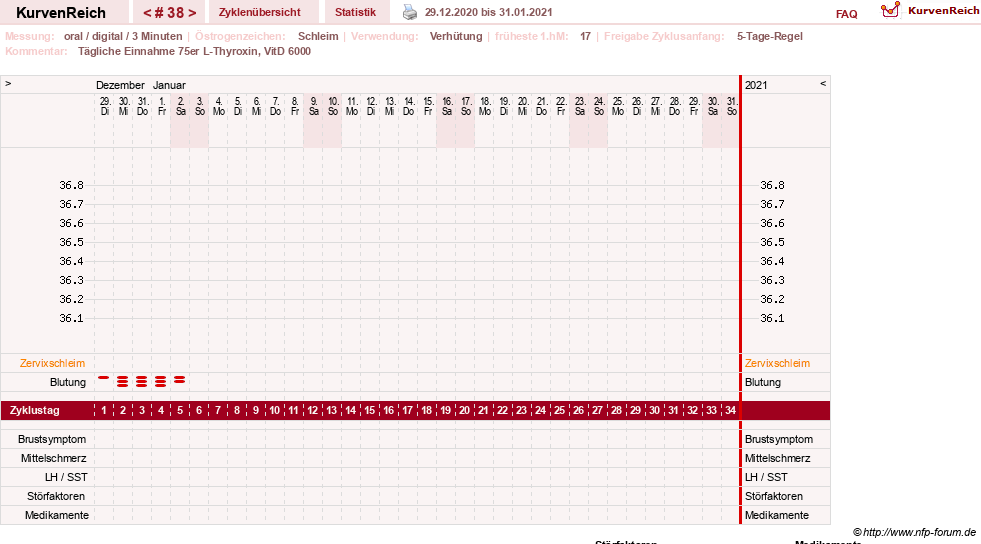The height and width of the screenshot is (544, 981).
Task: Click date column 29. Di
Action: point(104,106)
